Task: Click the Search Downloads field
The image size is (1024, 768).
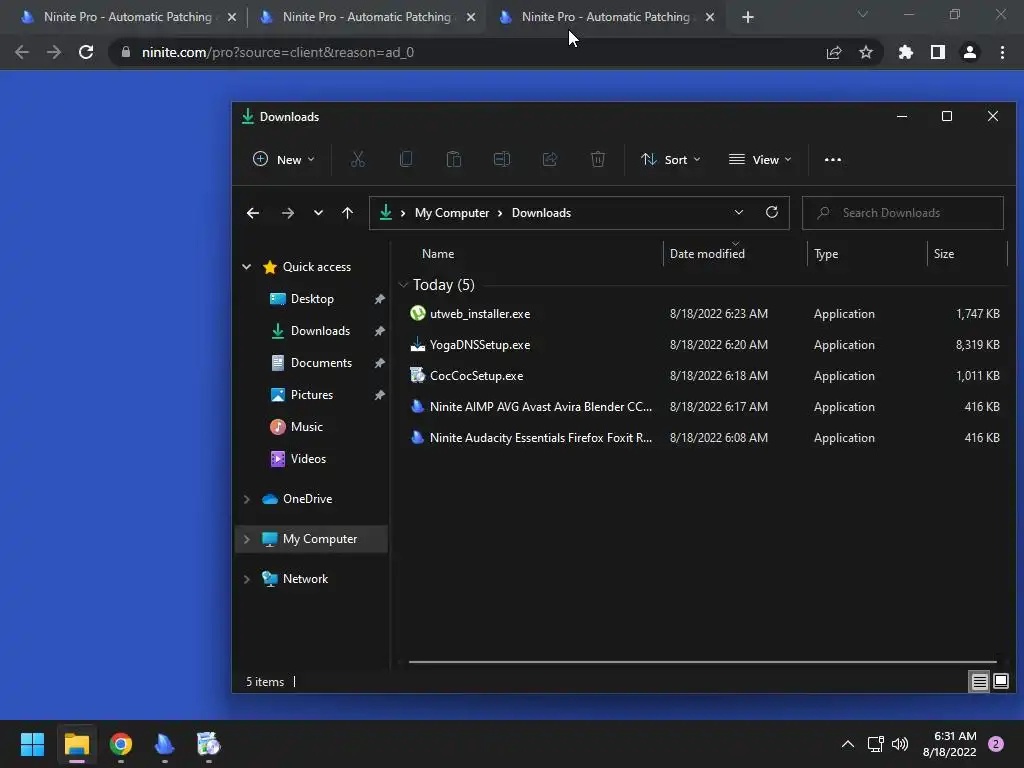Action: [x=903, y=213]
